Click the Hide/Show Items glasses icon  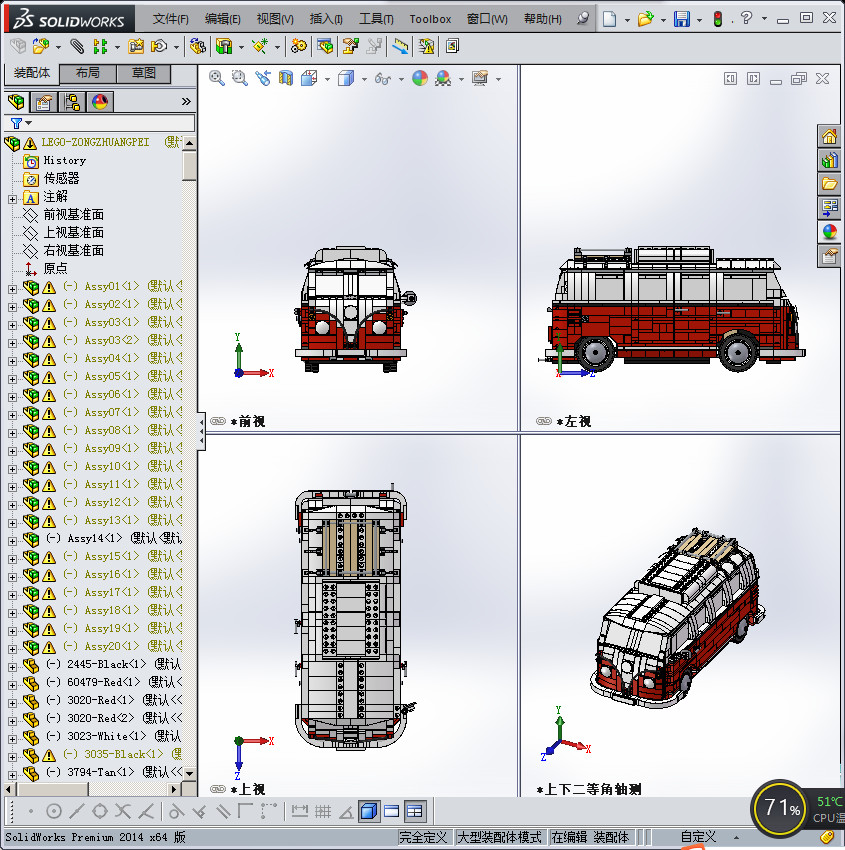tap(383, 79)
